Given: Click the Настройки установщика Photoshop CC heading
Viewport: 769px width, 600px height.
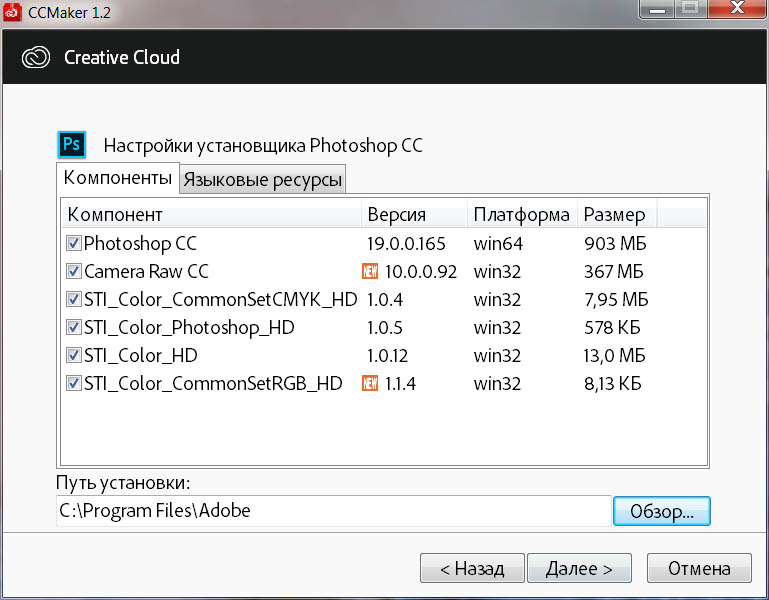Looking at the screenshot, I should tap(263, 146).
